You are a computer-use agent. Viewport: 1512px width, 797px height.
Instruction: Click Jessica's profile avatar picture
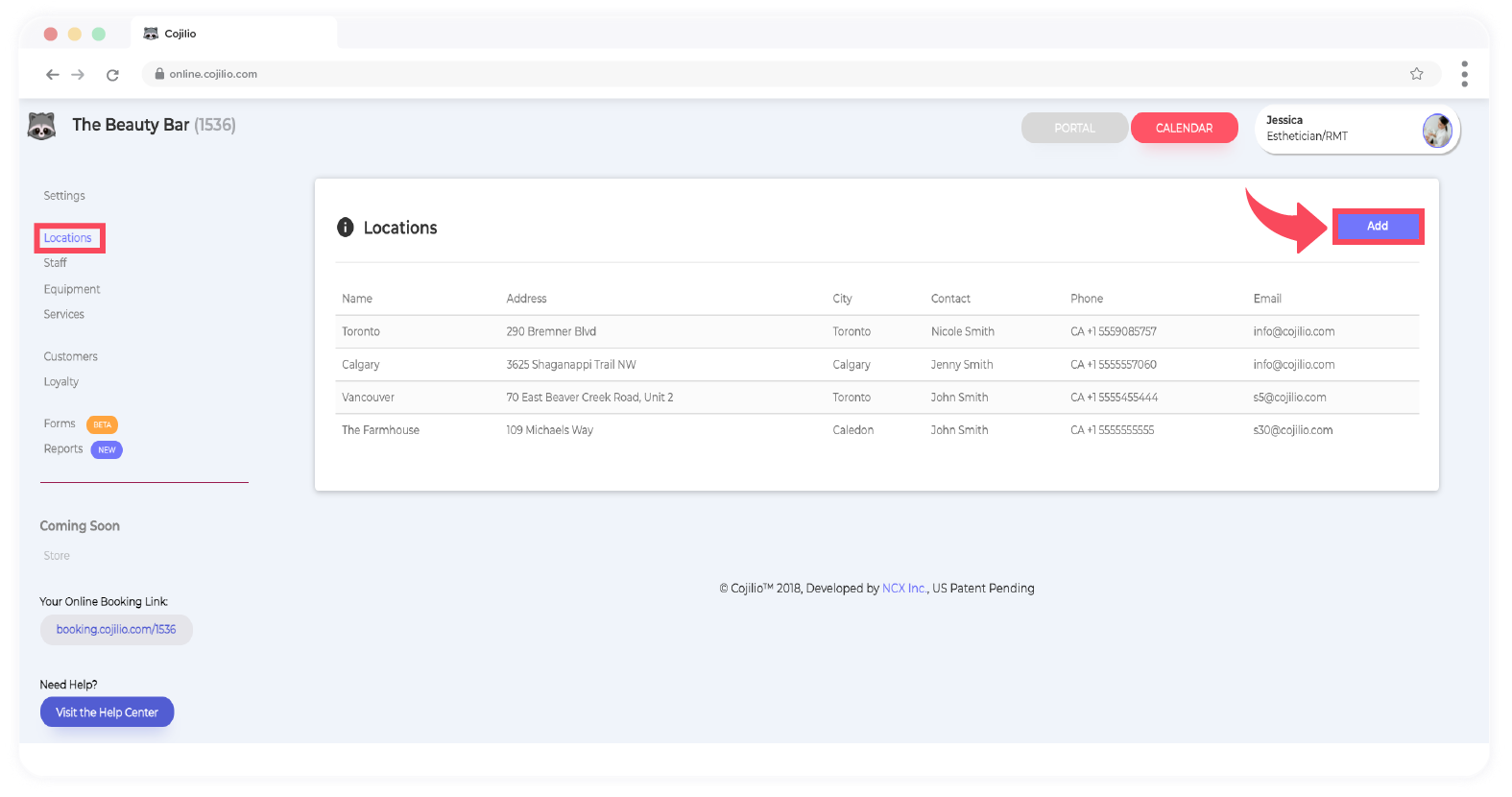coord(1436,130)
